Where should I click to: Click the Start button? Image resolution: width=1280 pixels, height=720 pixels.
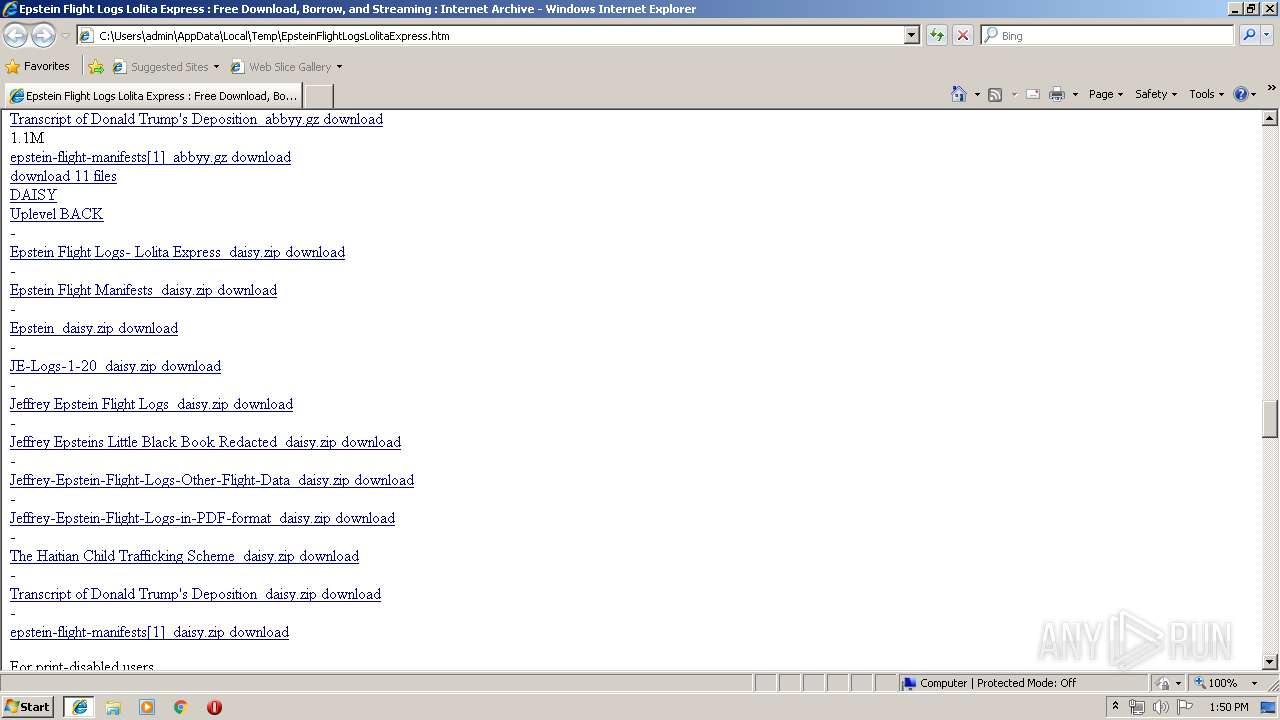(28, 707)
